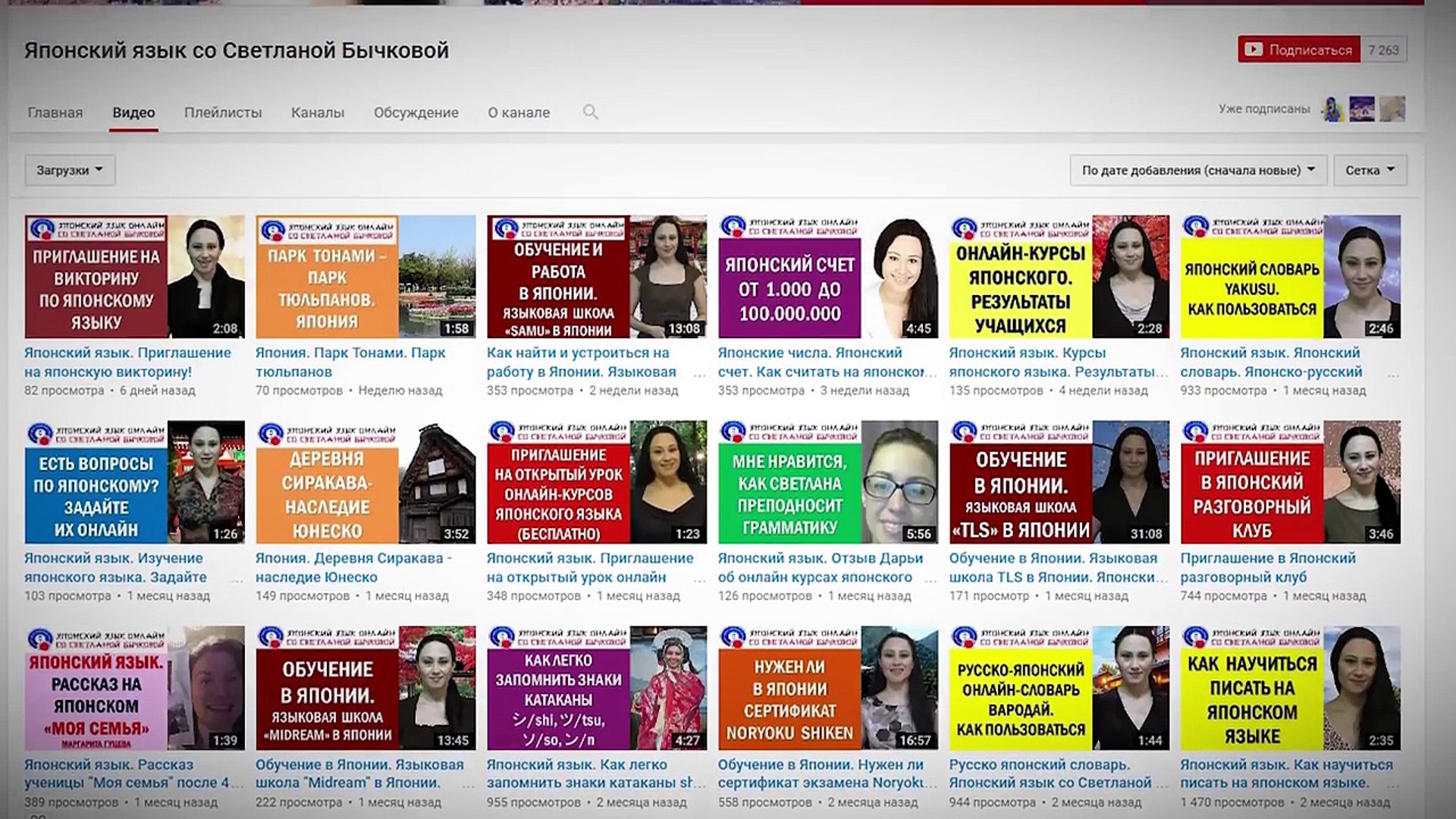Click second subscriber avatar thumbnail
Image resolution: width=1456 pixels, height=819 pixels.
click(x=1362, y=109)
